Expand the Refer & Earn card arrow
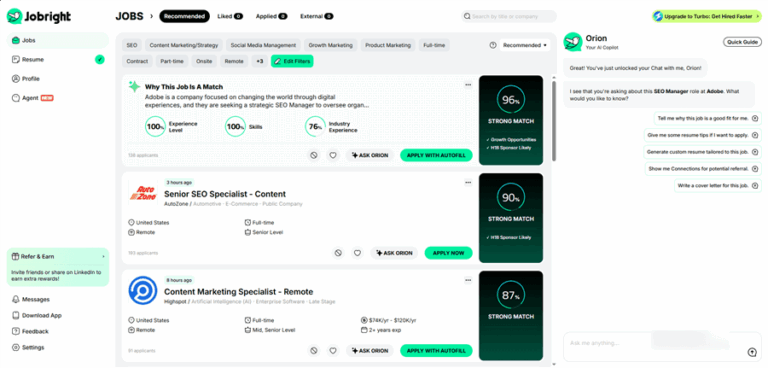The image size is (768, 368). pos(103,257)
